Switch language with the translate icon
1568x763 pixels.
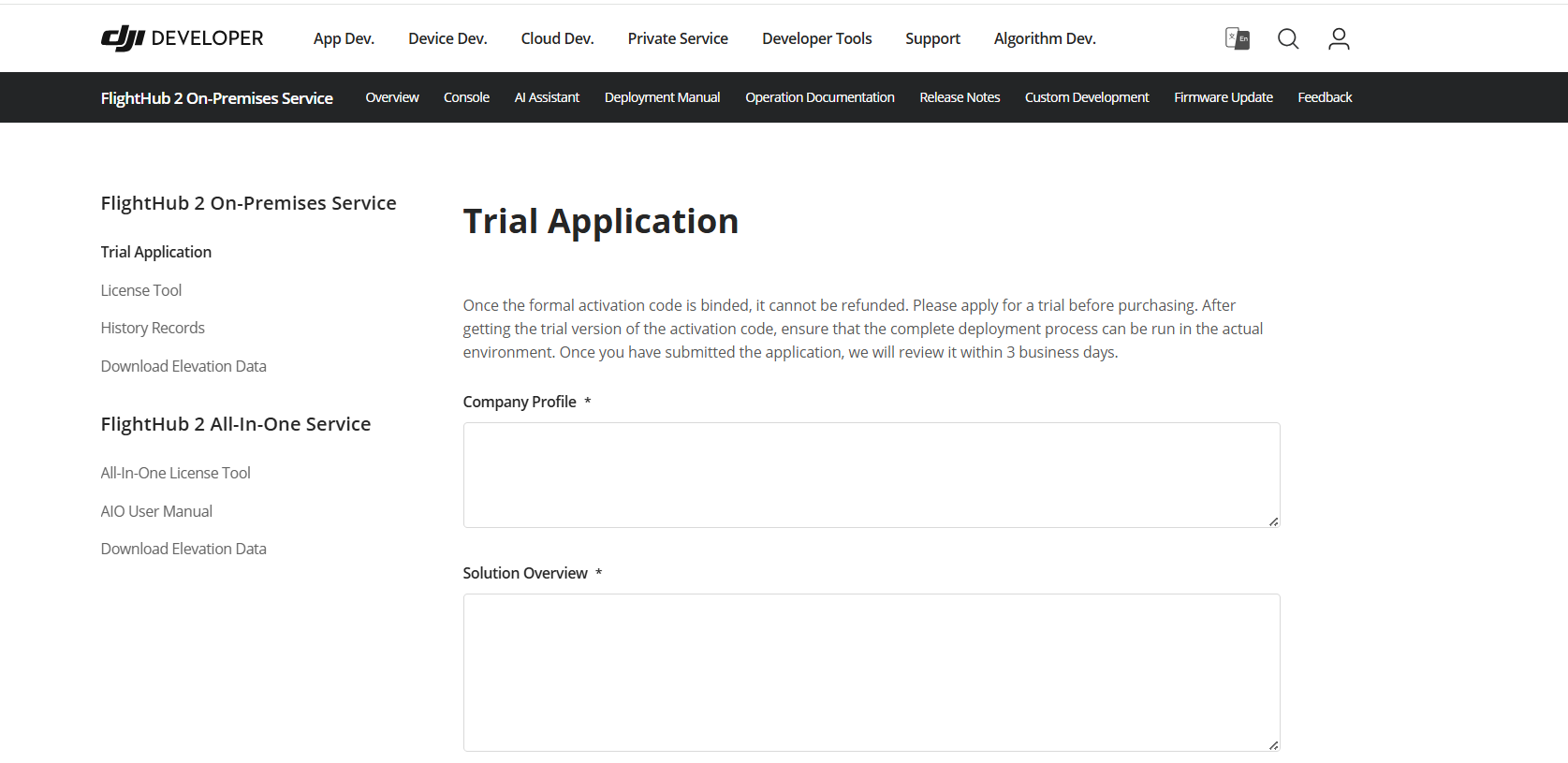1238,38
